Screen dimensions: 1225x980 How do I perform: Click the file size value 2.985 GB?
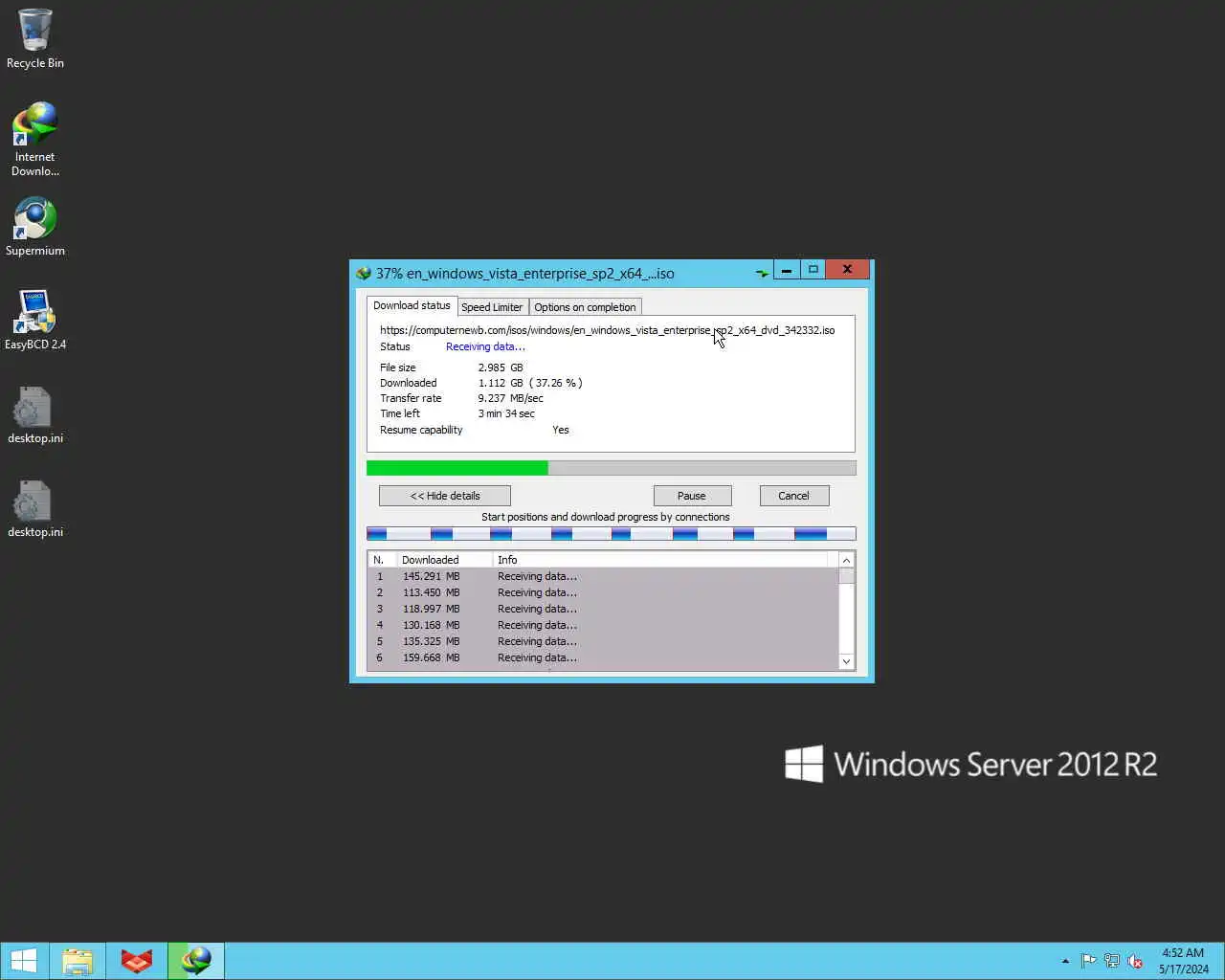tap(501, 367)
